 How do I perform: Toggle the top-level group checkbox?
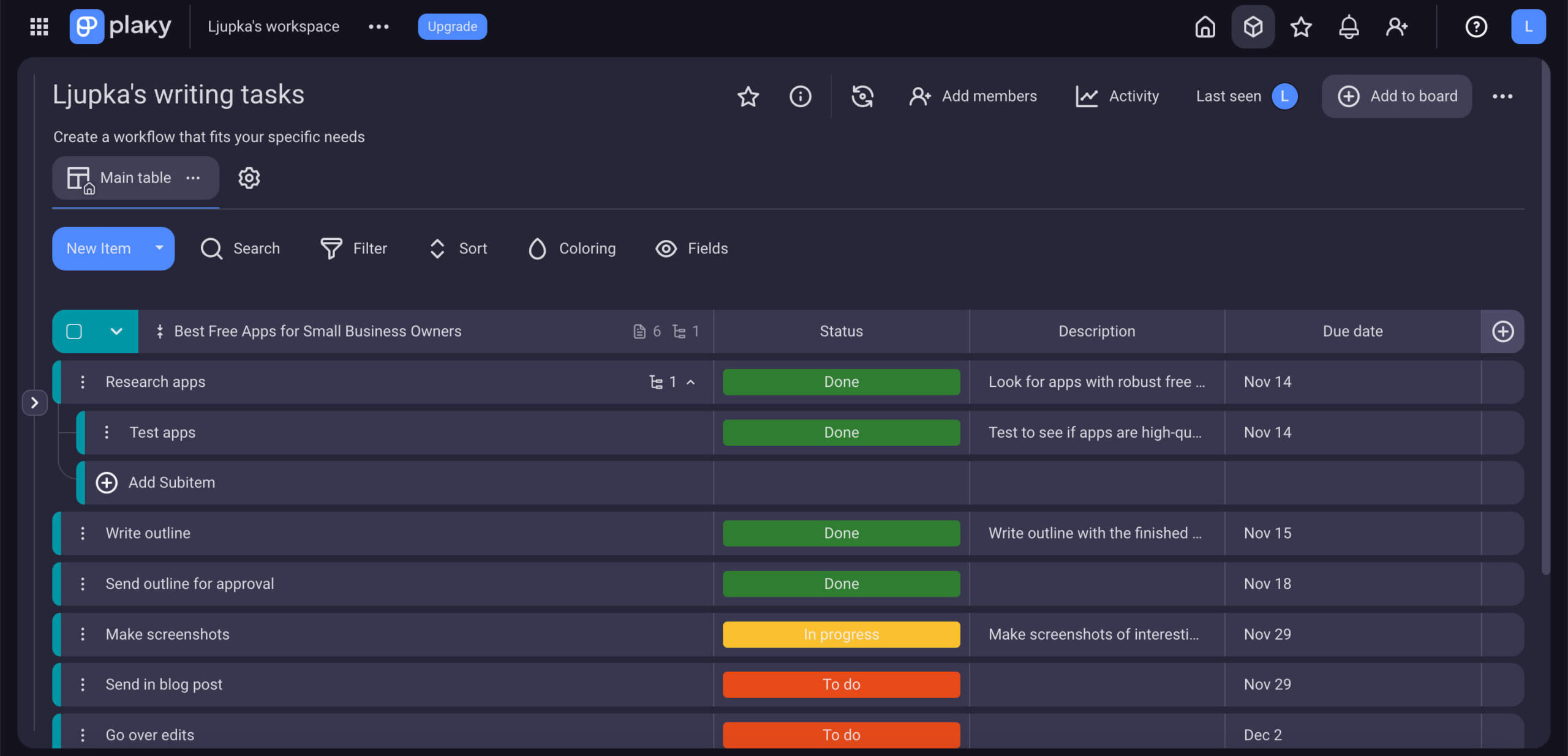[x=74, y=331]
